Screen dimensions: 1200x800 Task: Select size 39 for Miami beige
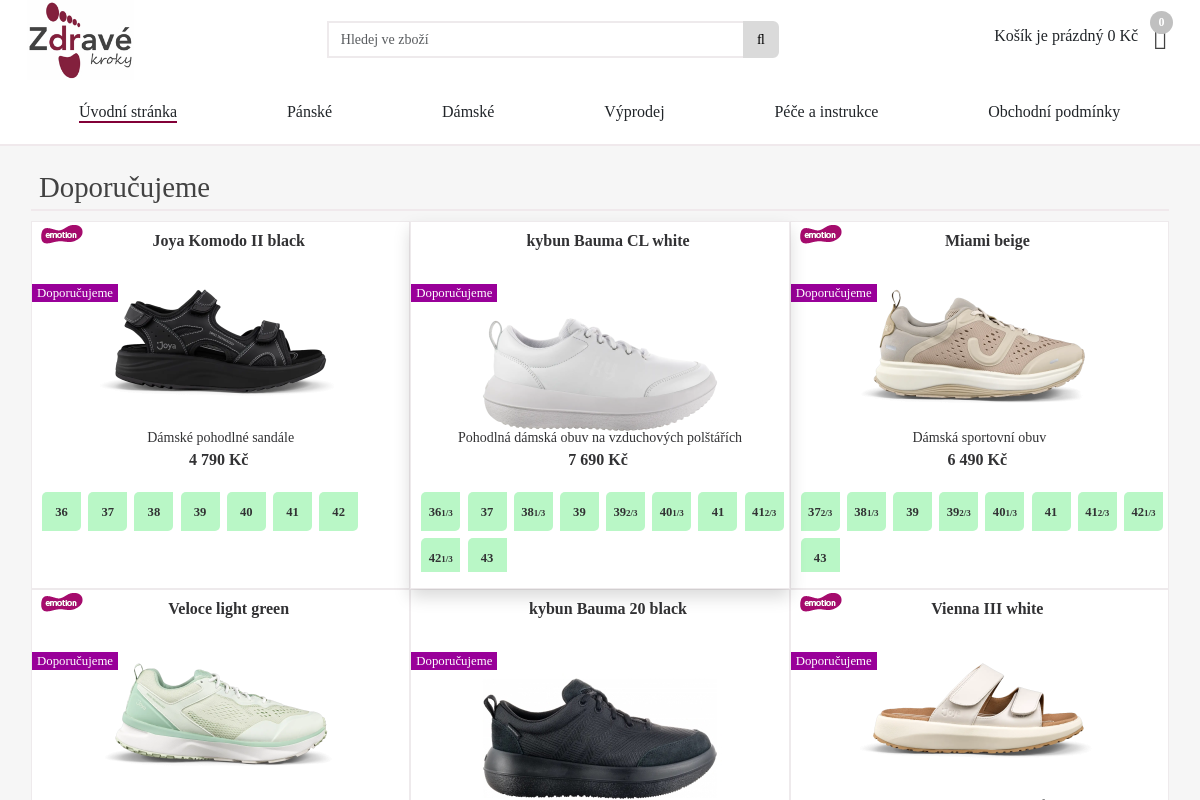tap(912, 511)
